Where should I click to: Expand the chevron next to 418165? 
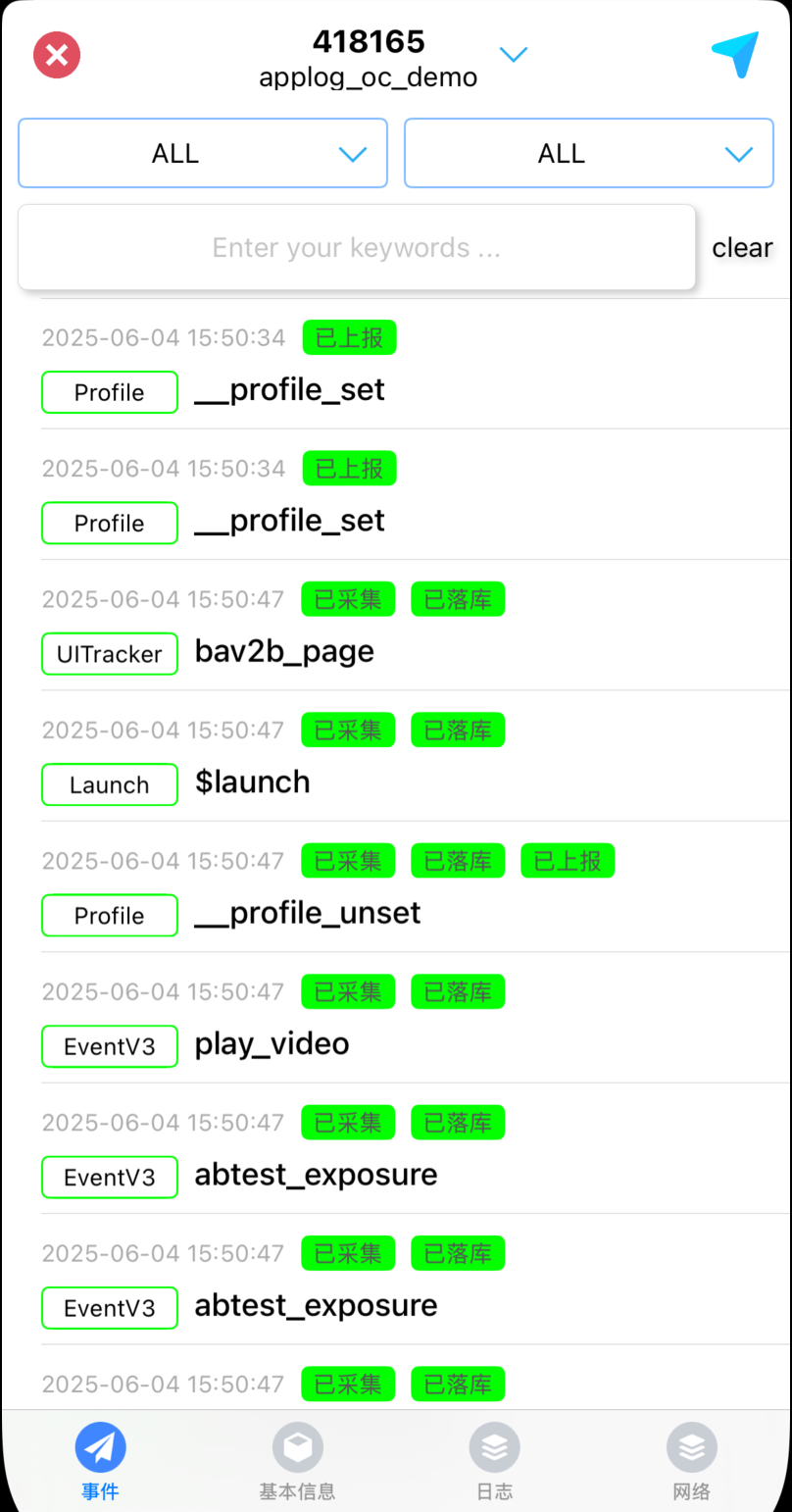click(x=514, y=54)
